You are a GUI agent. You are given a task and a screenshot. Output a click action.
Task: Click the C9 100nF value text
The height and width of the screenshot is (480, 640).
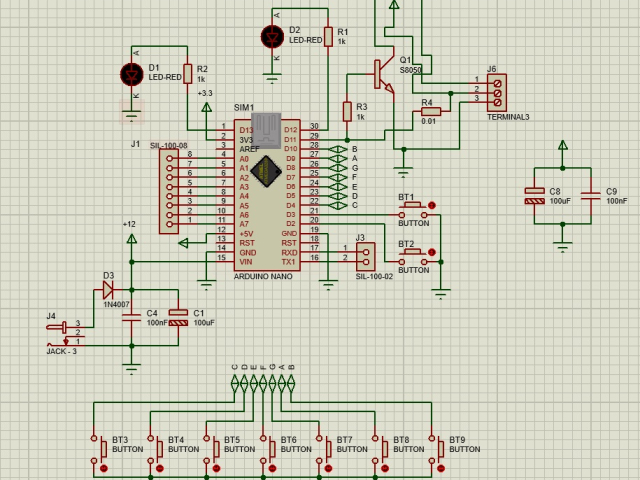click(617, 201)
